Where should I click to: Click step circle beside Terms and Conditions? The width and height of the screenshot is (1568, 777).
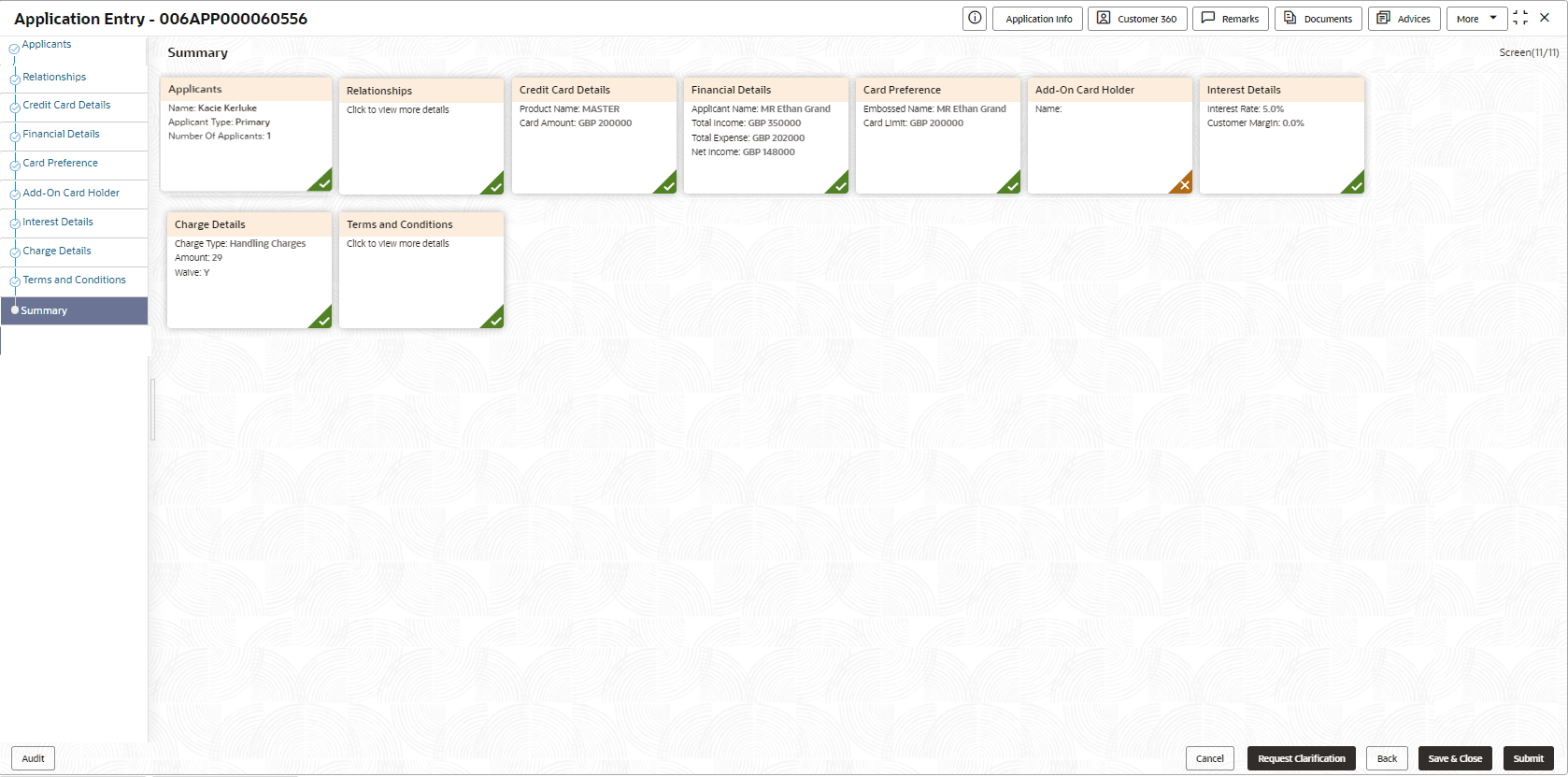[x=15, y=281]
